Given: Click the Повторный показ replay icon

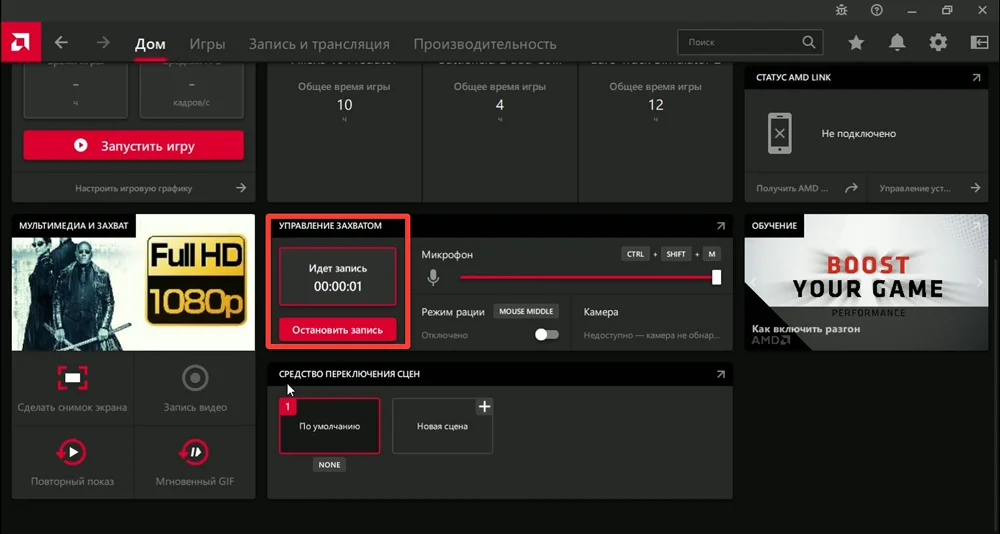Looking at the screenshot, I should 72,452.
